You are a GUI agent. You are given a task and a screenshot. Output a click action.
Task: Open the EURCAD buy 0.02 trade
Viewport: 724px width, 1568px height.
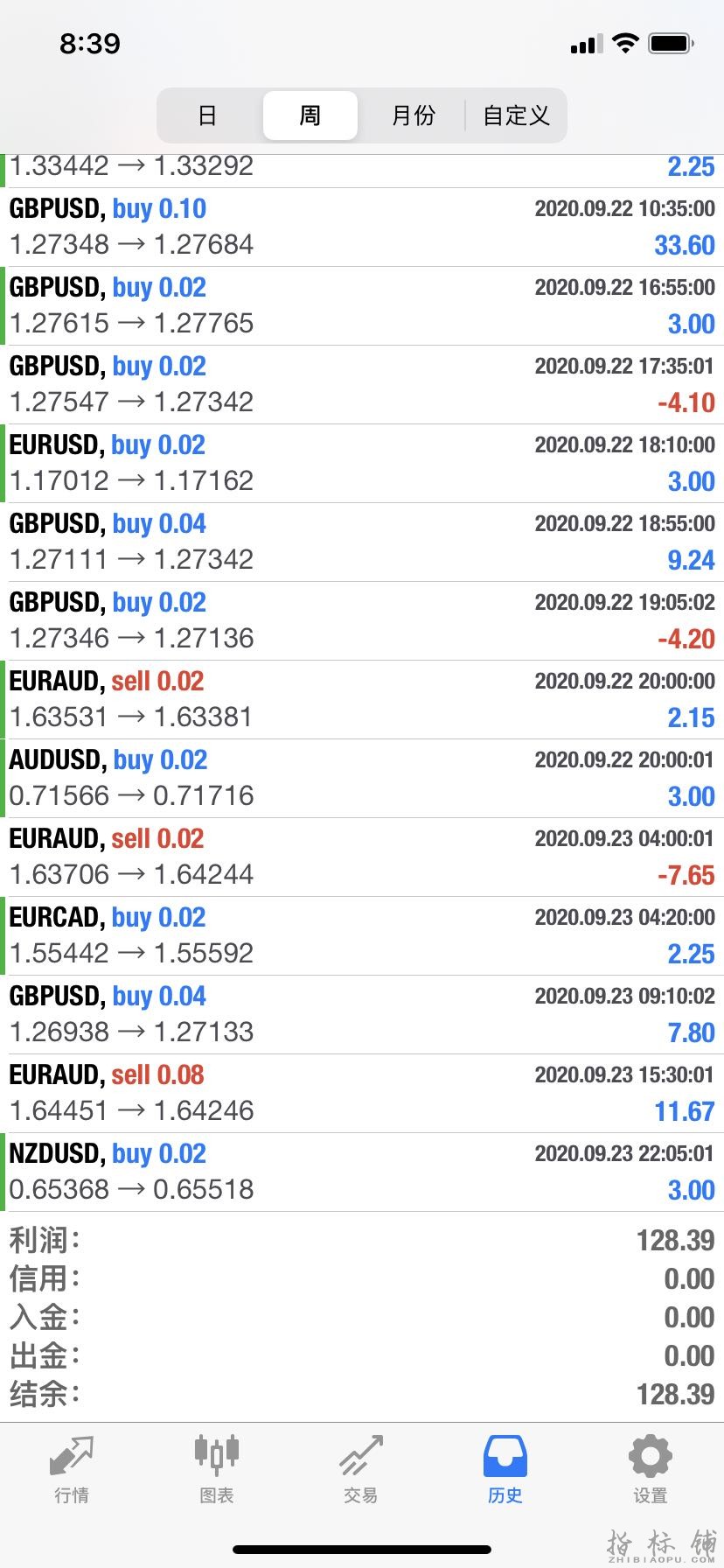362,936
